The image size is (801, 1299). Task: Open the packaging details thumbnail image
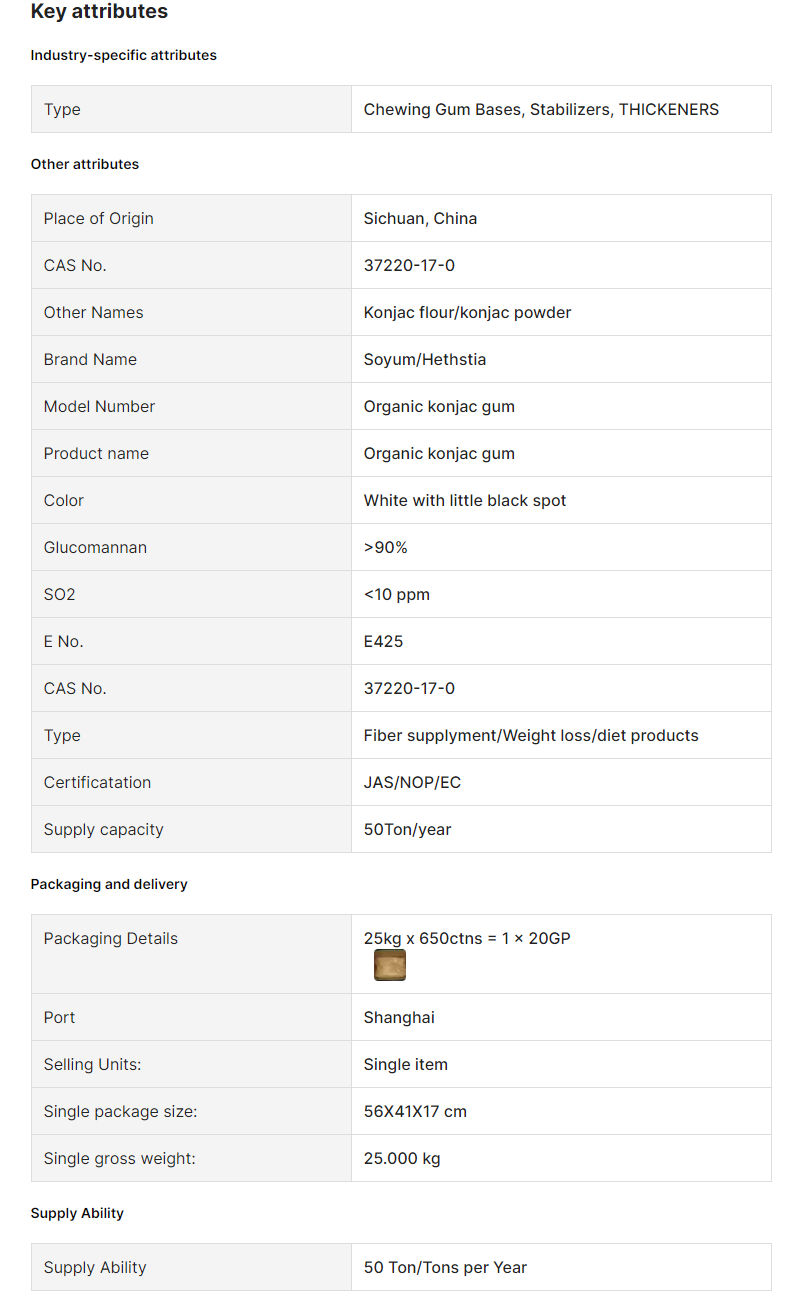[390, 965]
